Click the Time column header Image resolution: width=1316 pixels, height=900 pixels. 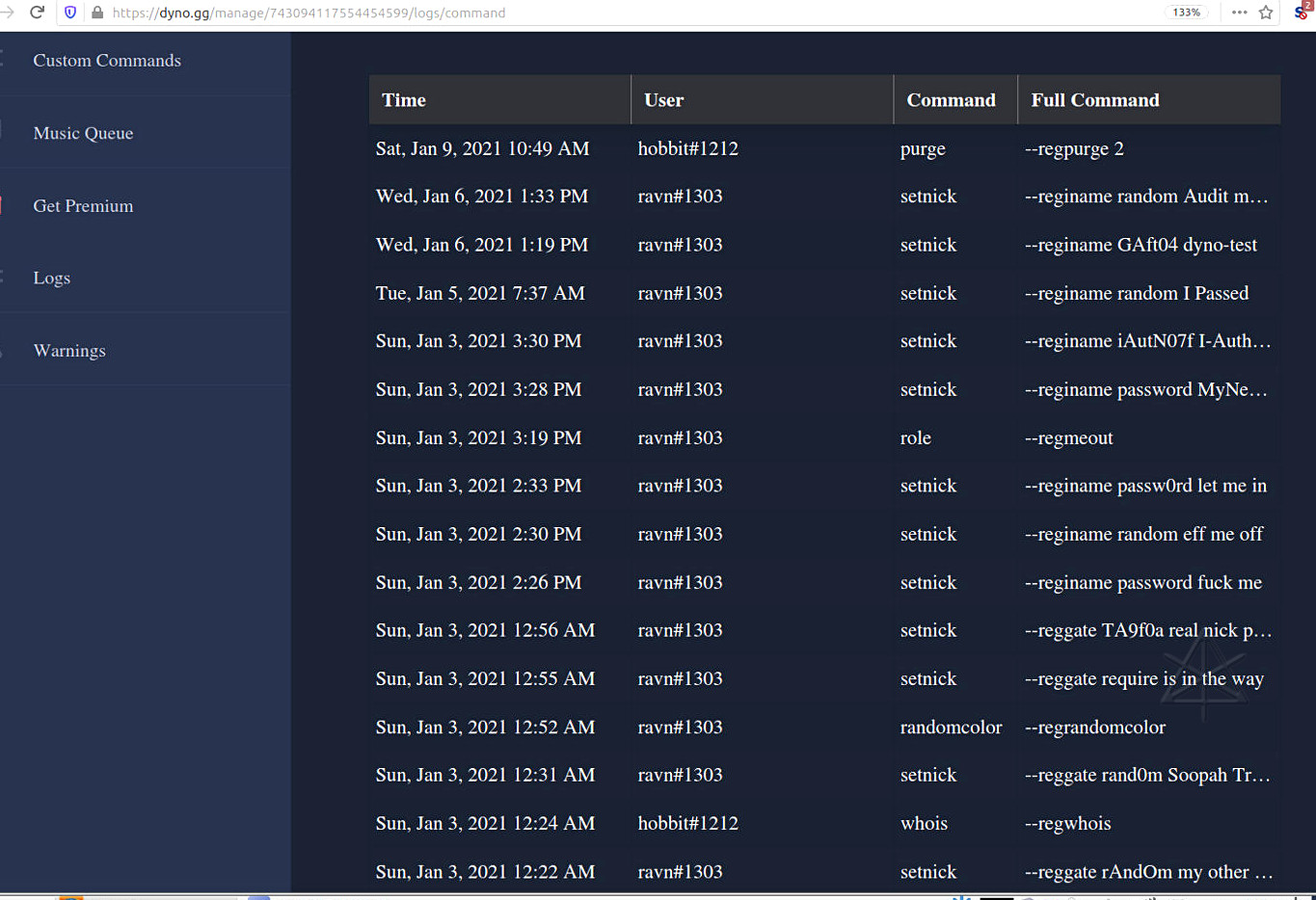pyautogui.click(x=404, y=100)
